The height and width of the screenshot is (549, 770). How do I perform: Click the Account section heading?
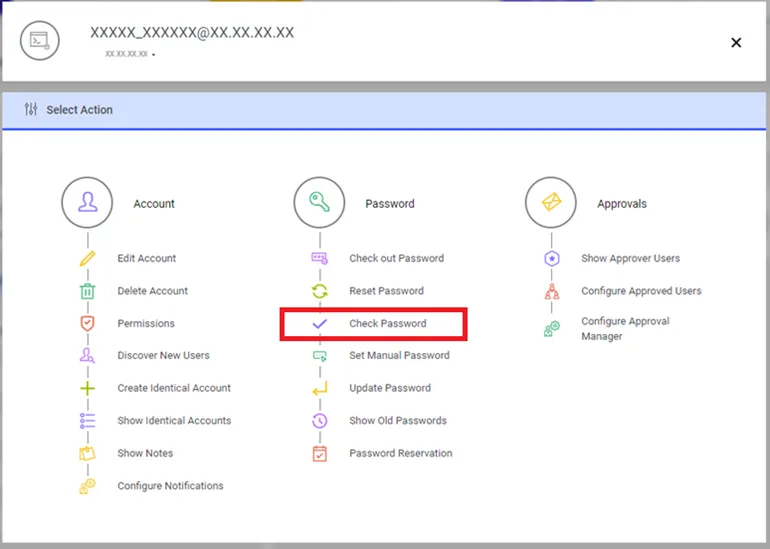154,203
